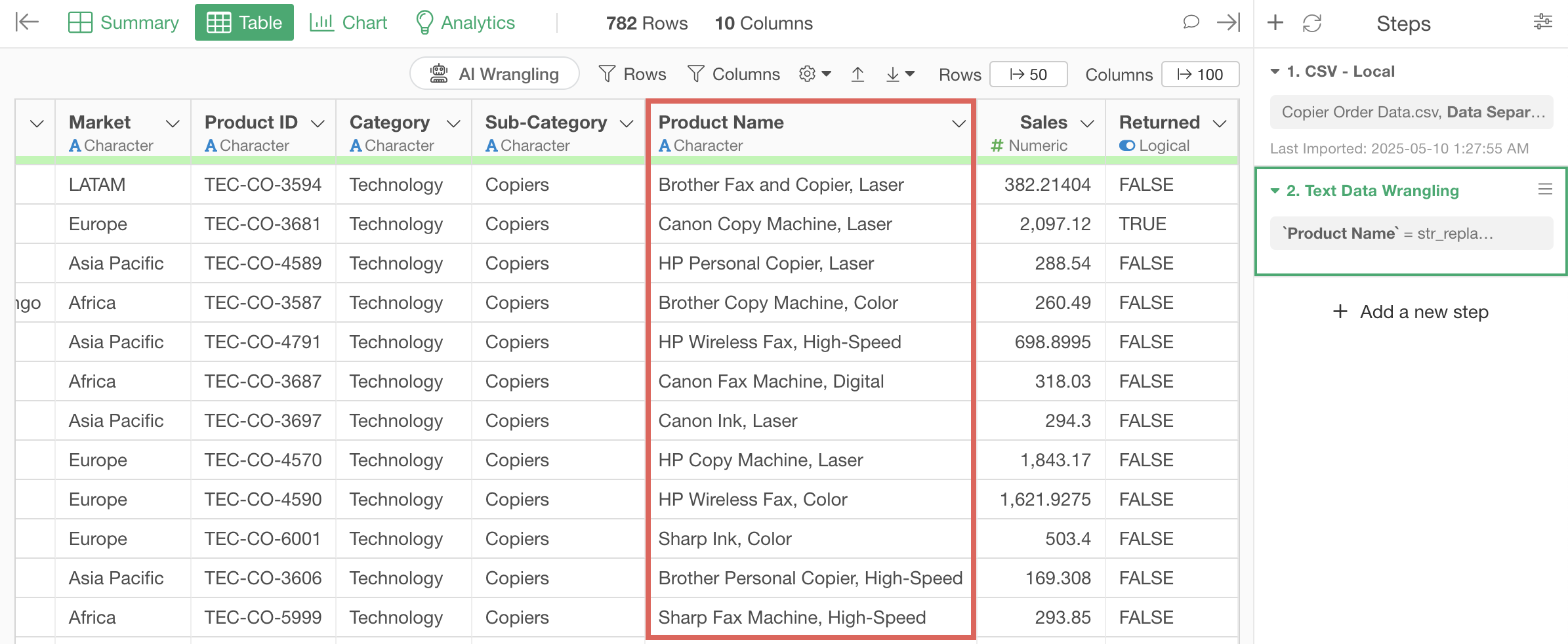Open the Chart tab
The height and width of the screenshot is (644, 1568).
[x=348, y=22]
